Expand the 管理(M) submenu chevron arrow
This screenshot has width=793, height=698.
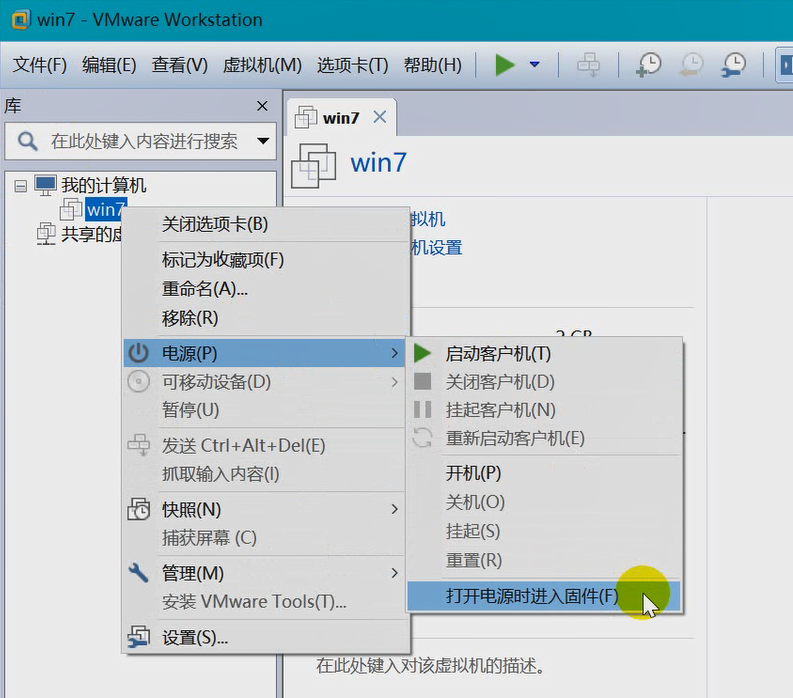coord(394,573)
